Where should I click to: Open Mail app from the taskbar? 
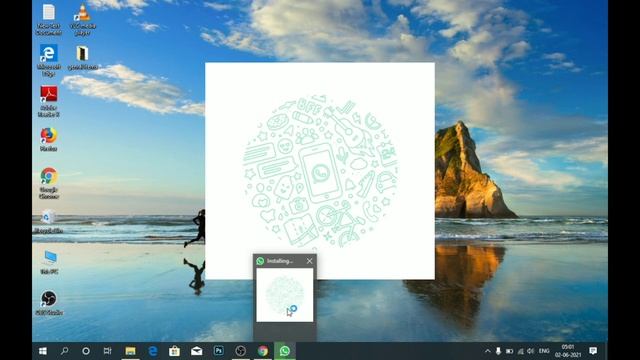[x=197, y=351]
